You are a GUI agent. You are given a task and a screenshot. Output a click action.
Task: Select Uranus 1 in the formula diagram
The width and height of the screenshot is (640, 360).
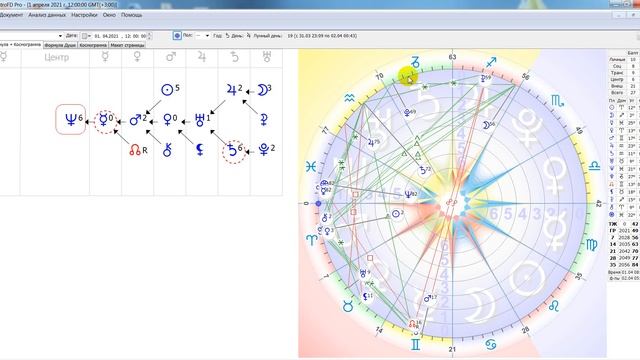tap(202, 120)
